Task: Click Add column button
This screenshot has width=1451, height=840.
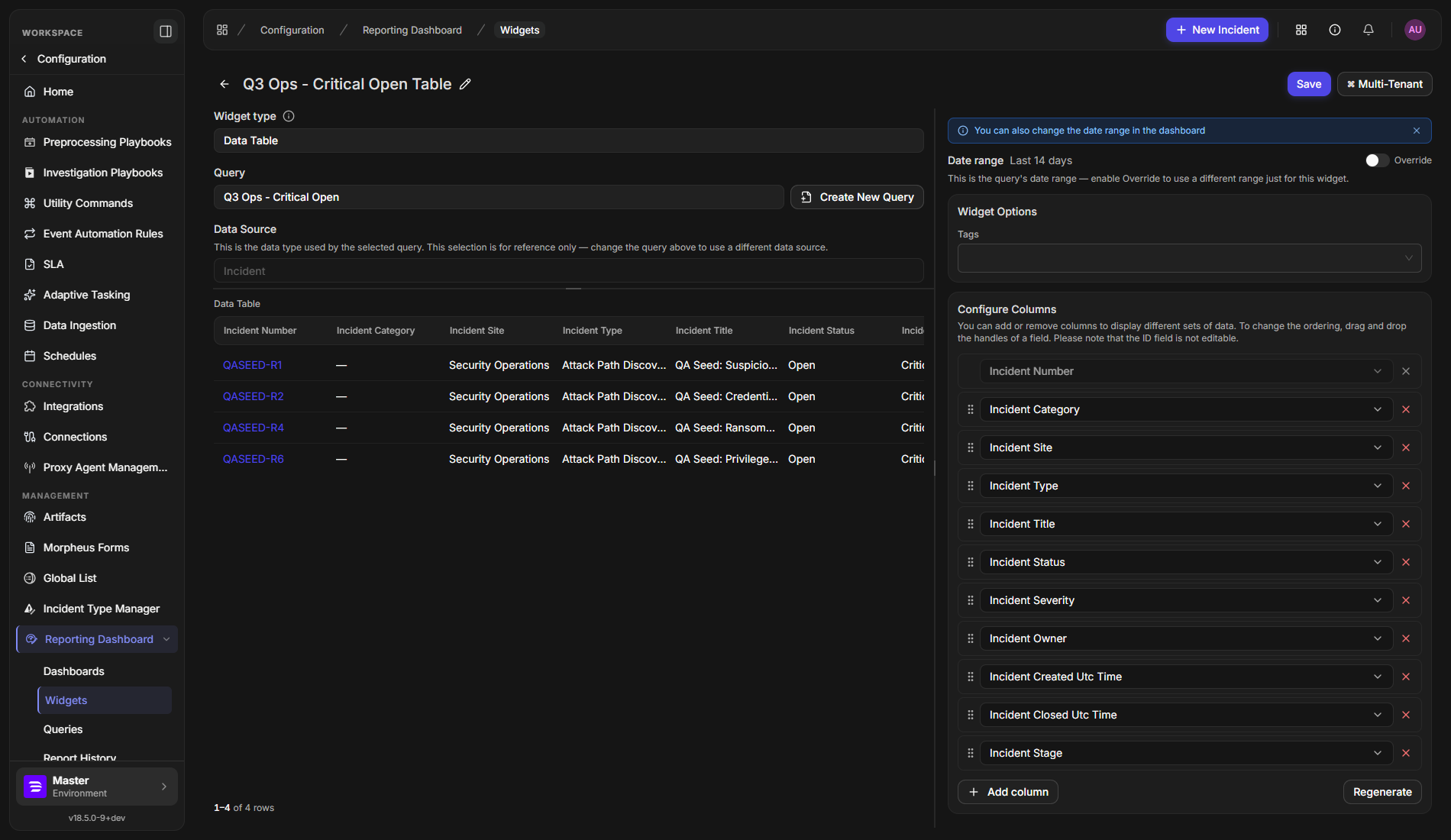Action: click(1008, 792)
